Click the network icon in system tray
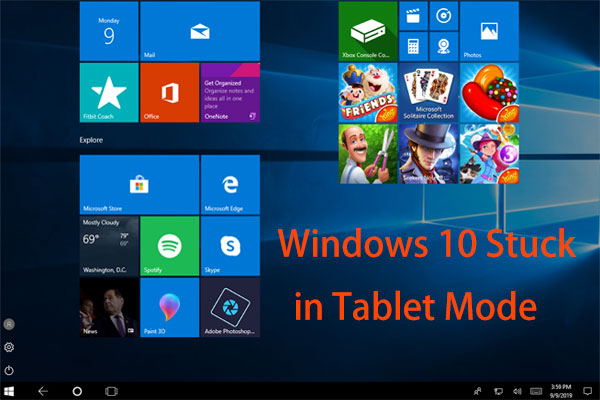 (498, 391)
